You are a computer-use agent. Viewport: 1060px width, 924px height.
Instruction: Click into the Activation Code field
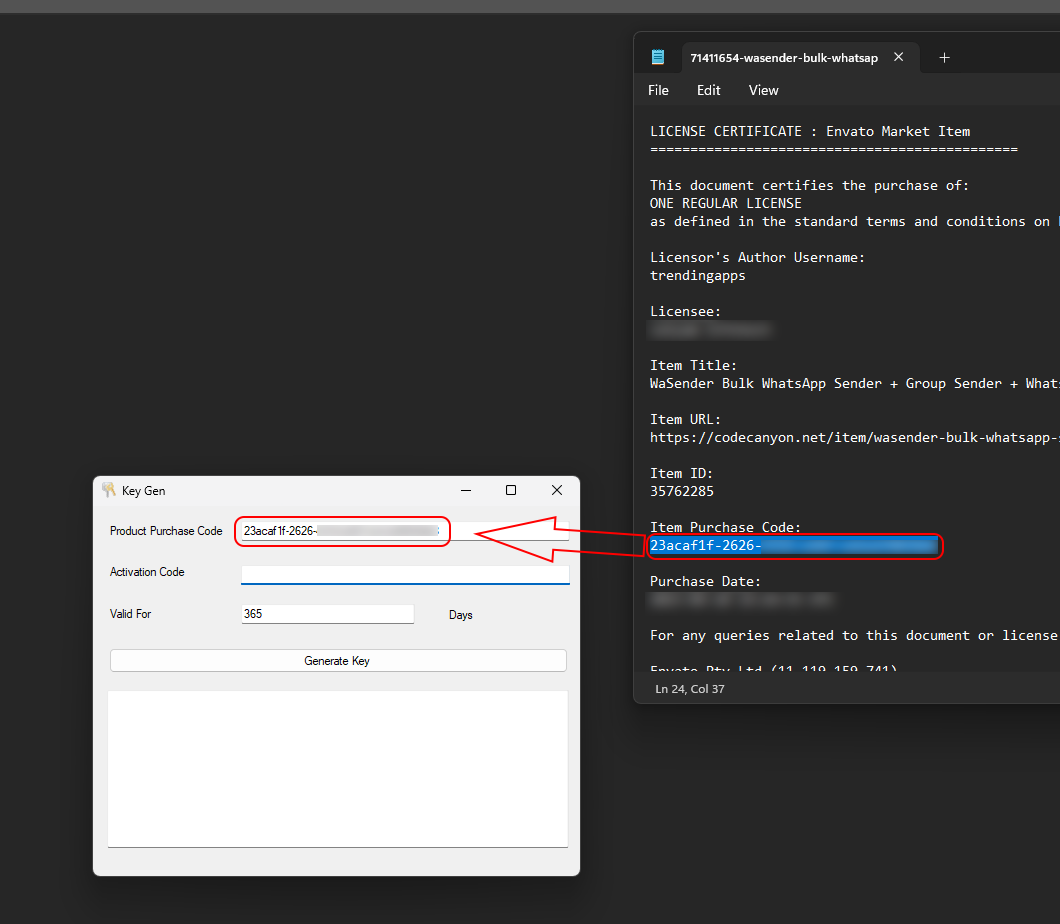click(x=404, y=573)
